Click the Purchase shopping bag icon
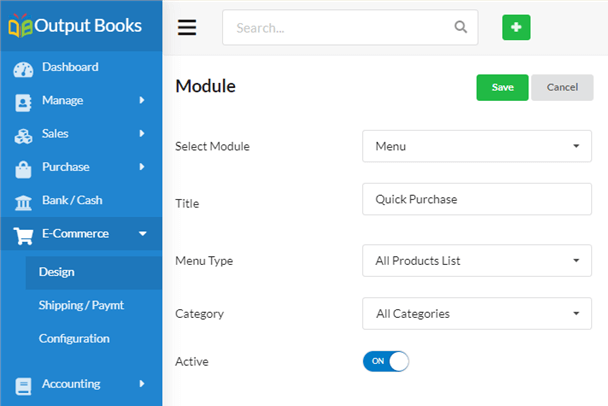This screenshot has width=608, height=406. 23,169
